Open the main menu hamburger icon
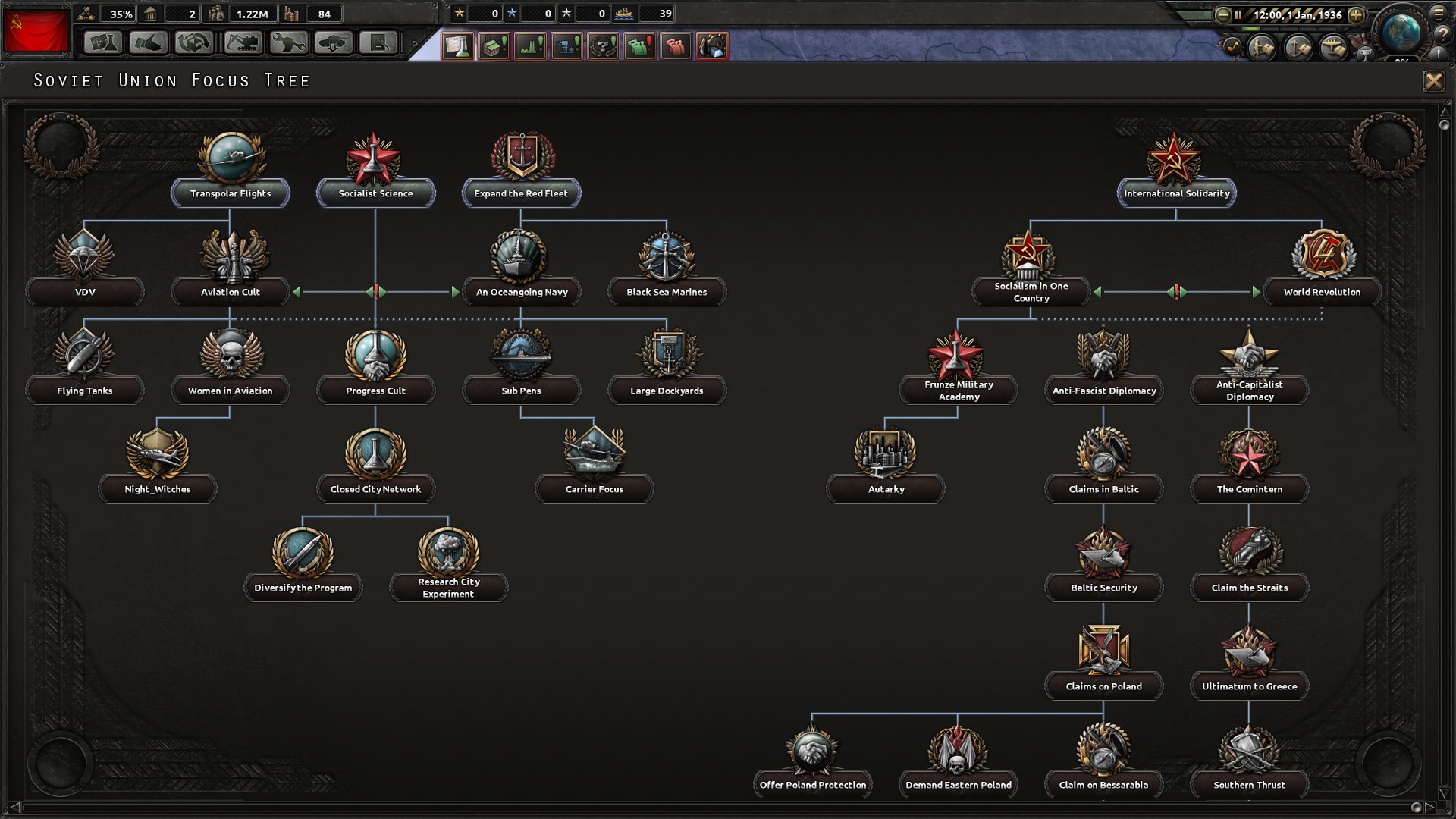This screenshot has width=1456, height=819. click(1439, 13)
